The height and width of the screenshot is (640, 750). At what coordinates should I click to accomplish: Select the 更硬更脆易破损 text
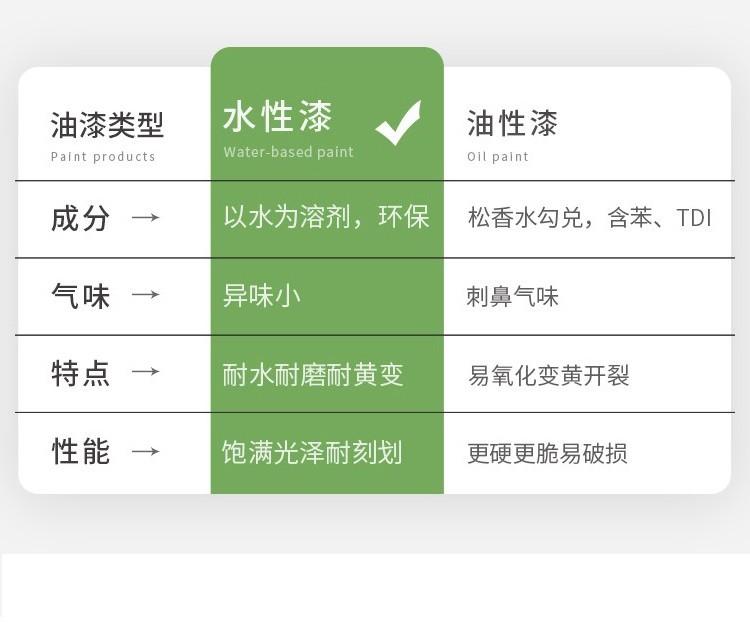point(547,453)
